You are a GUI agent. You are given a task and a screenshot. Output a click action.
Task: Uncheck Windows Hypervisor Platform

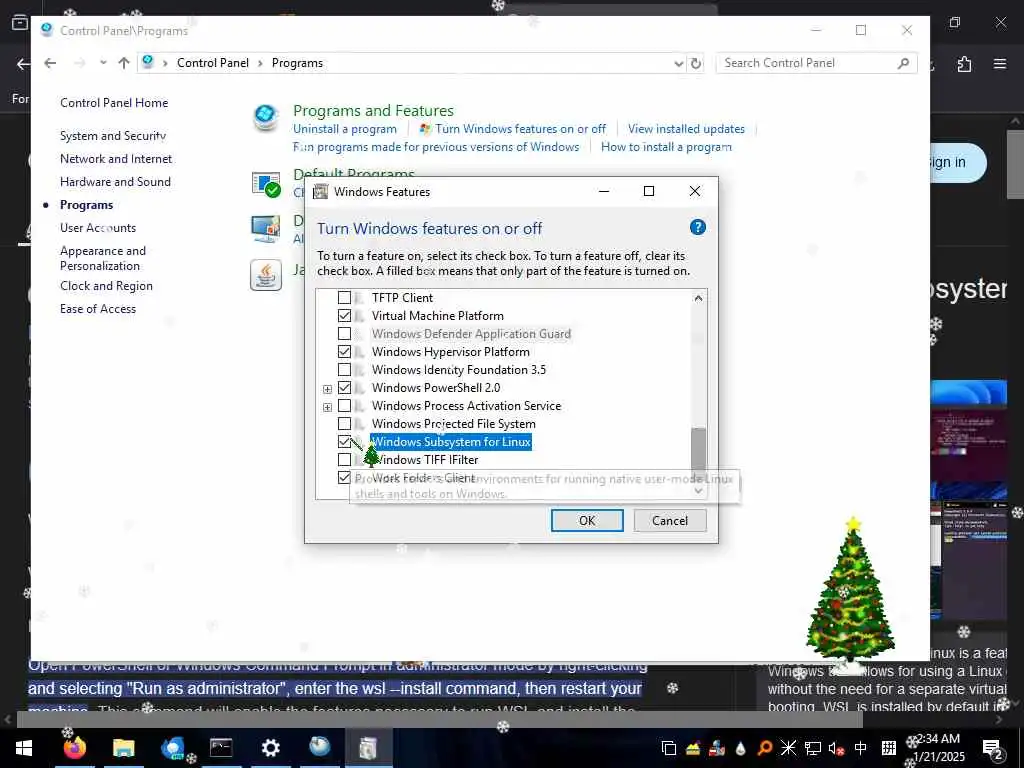tap(344, 352)
